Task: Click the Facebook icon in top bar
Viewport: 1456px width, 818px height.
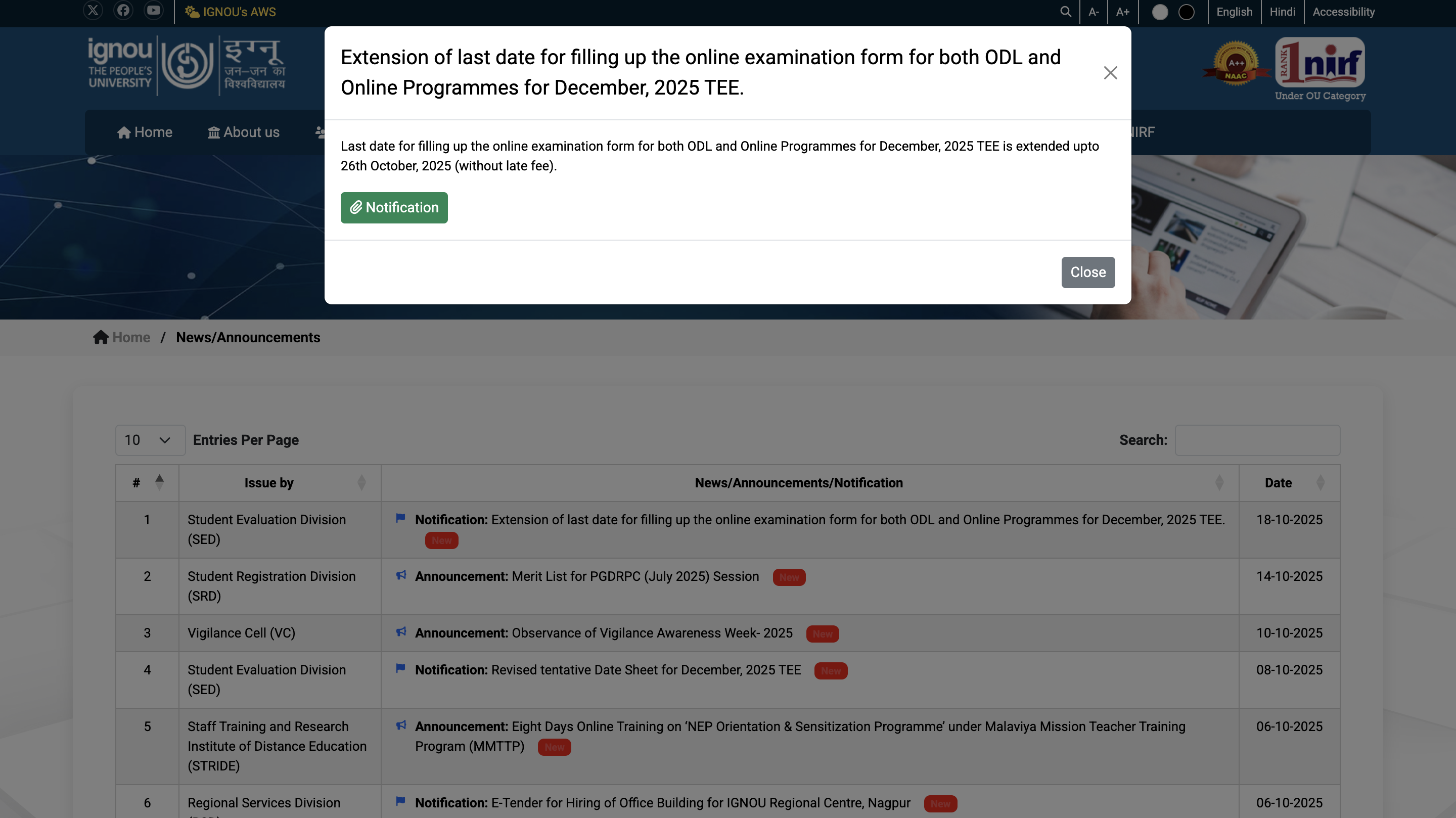Action: (x=123, y=11)
